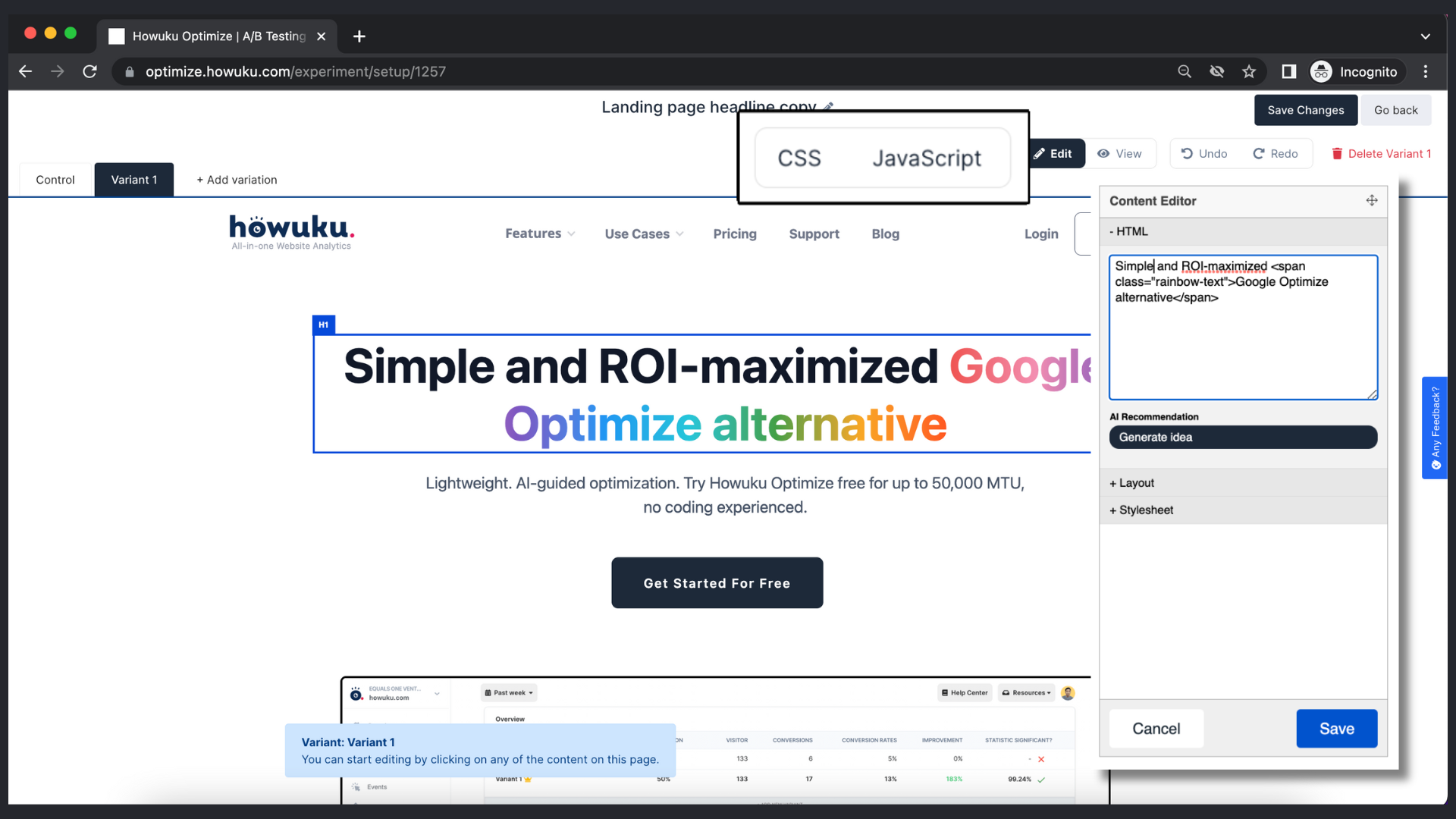The width and height of the screenshot is (1456, 819).
Task: Click the Support nav link
Action: click(x=814, y=234)
